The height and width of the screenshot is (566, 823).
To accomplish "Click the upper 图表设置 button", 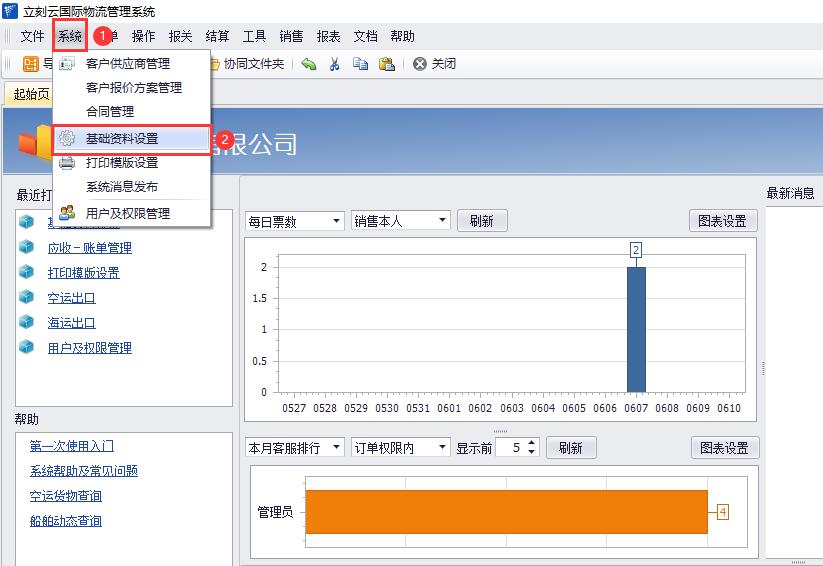I will [723, 221].
